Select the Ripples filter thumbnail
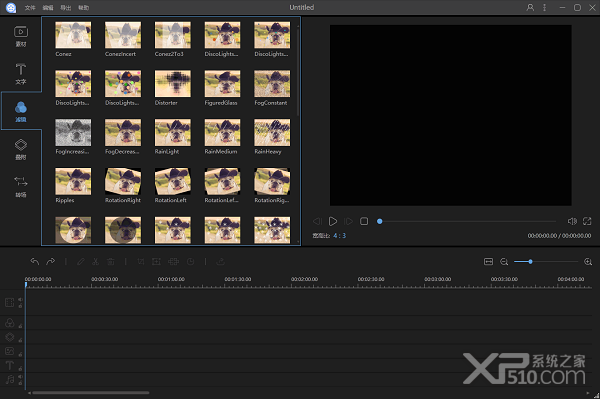 (73, 181)
